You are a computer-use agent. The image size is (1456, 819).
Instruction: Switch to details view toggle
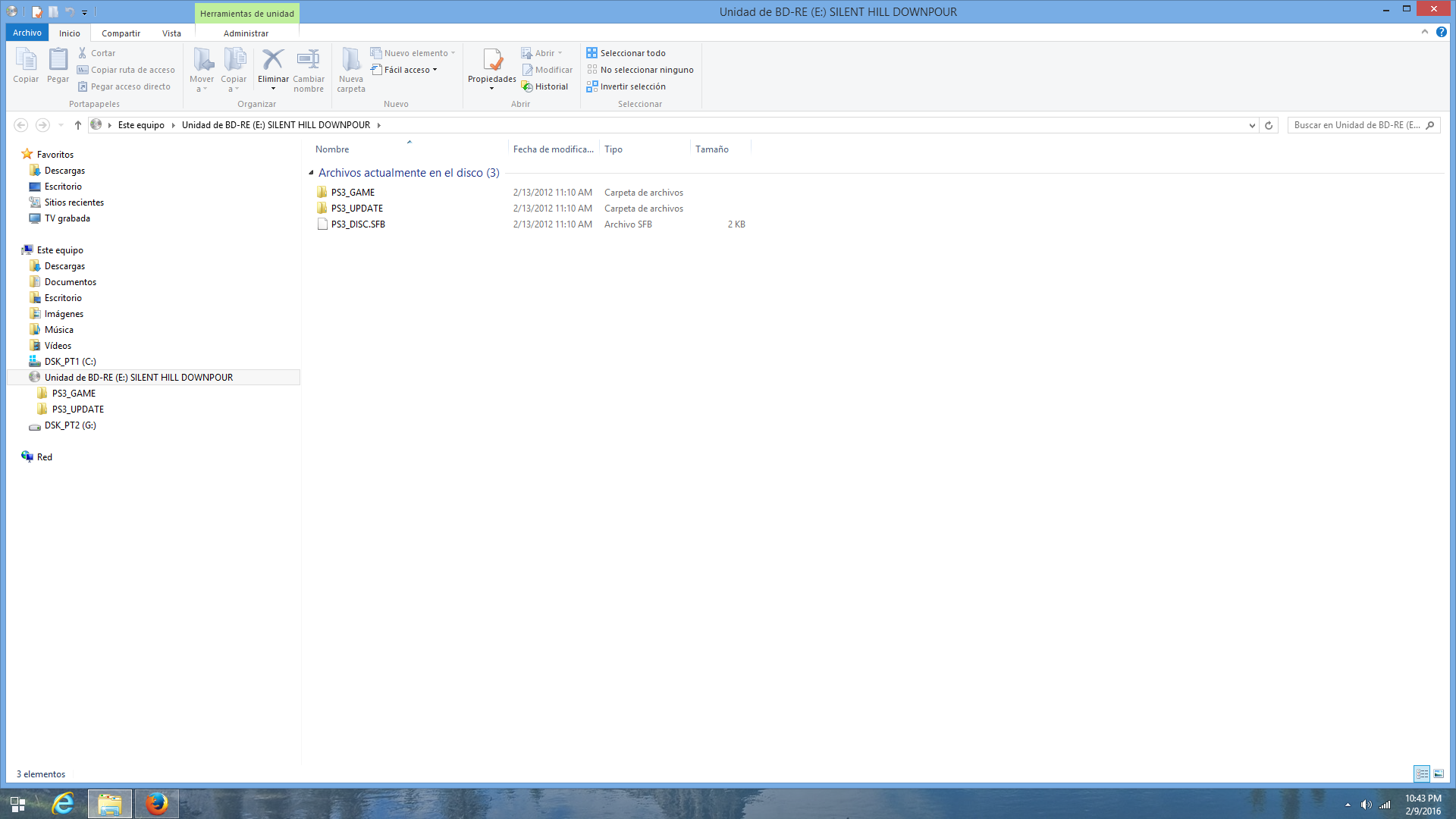coord(1422,773)
